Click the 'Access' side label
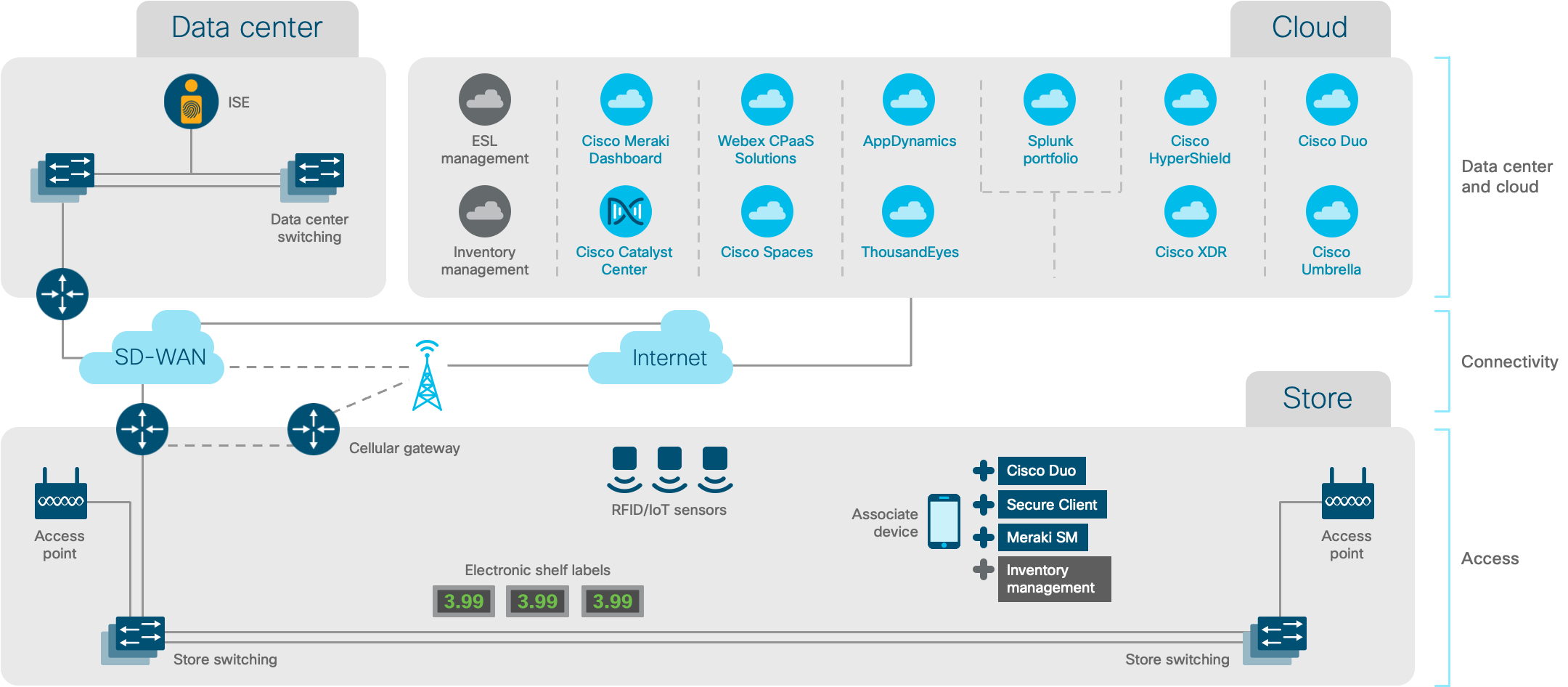The image size is (1568, 687). tap(1490, 558)
